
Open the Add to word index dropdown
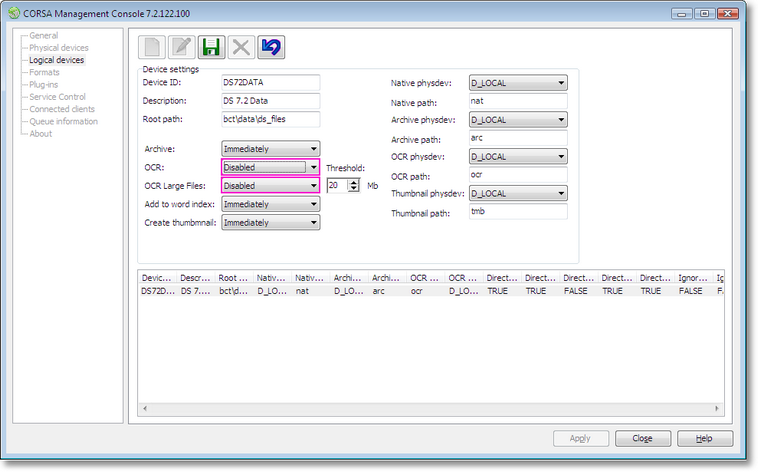coord(271,204)
